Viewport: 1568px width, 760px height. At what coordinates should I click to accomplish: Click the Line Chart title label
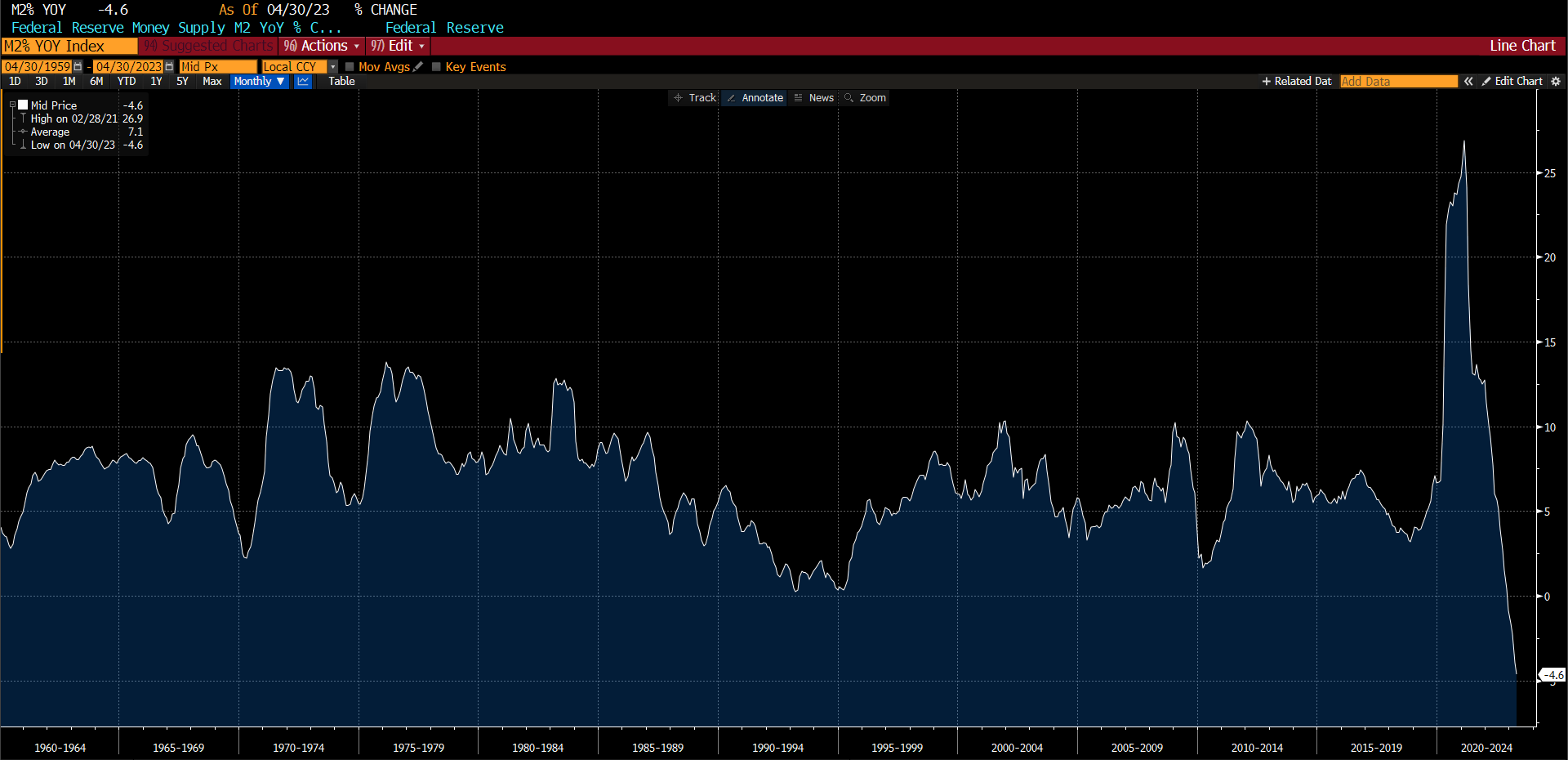coord(1522,46)
